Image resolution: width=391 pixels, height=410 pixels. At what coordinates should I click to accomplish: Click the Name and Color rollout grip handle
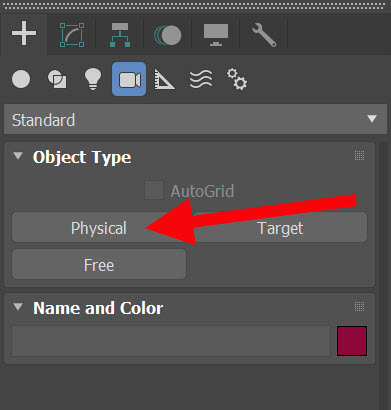pyautogui.click(x=359, y=306)
